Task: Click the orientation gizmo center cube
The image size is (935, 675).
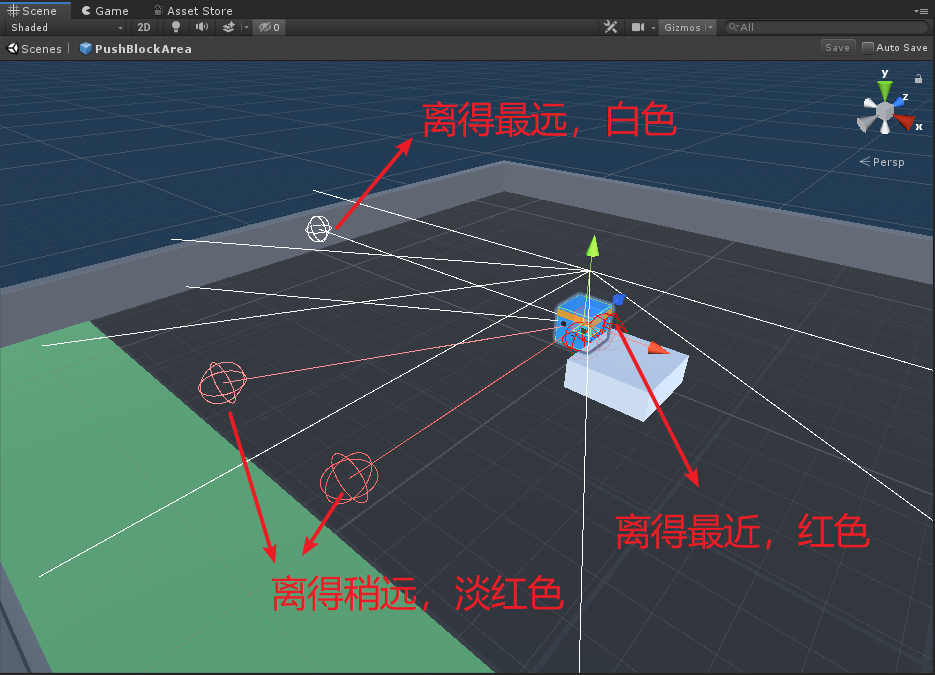Action: point(885,112)
